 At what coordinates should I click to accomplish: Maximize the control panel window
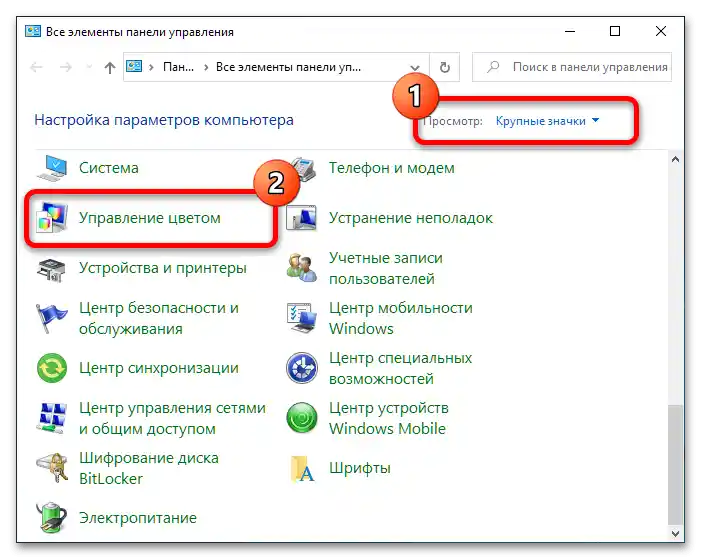[615, 31]
